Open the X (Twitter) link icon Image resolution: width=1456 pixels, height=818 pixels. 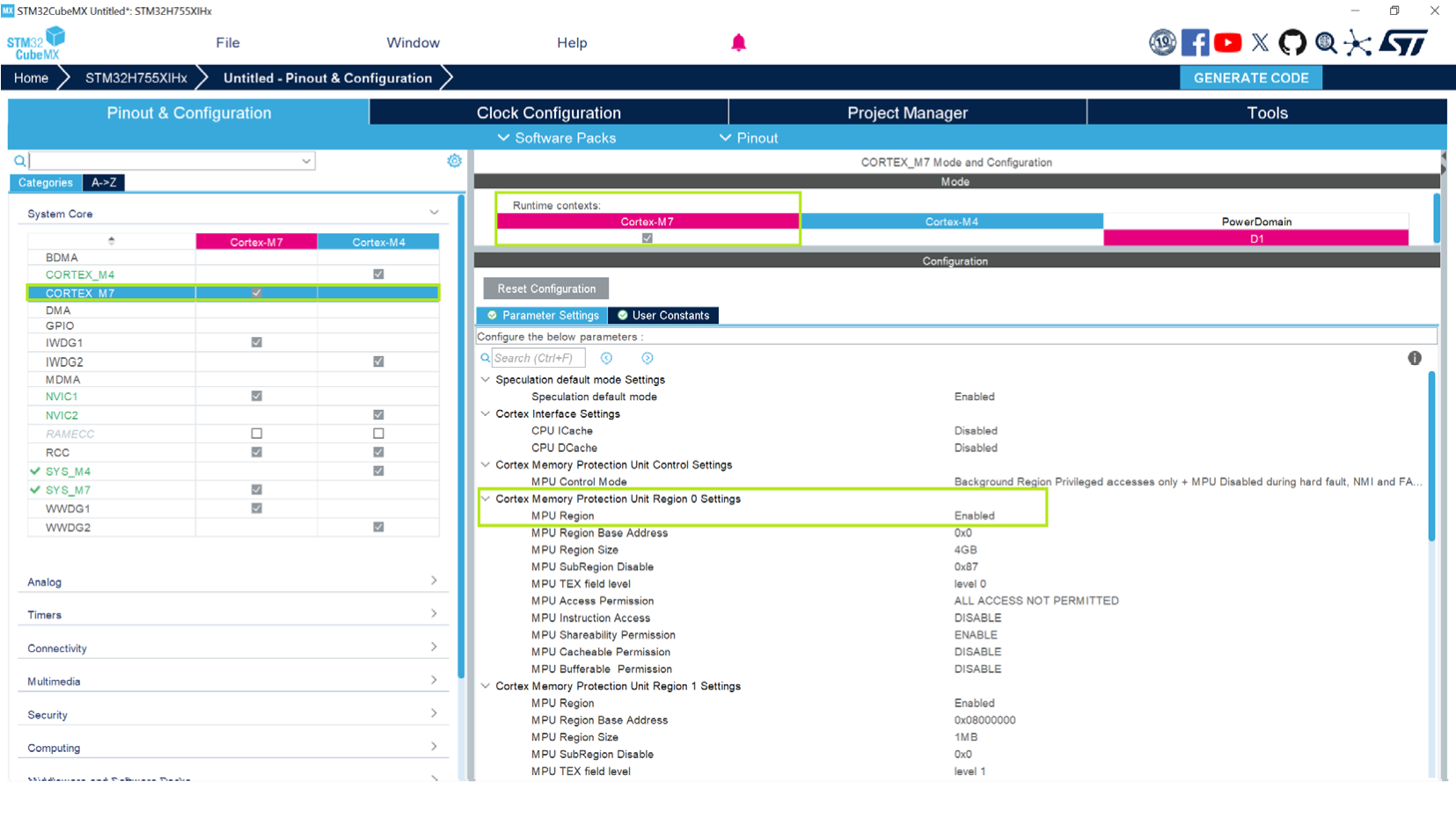pyautogui.click(x=1260, y=42)
